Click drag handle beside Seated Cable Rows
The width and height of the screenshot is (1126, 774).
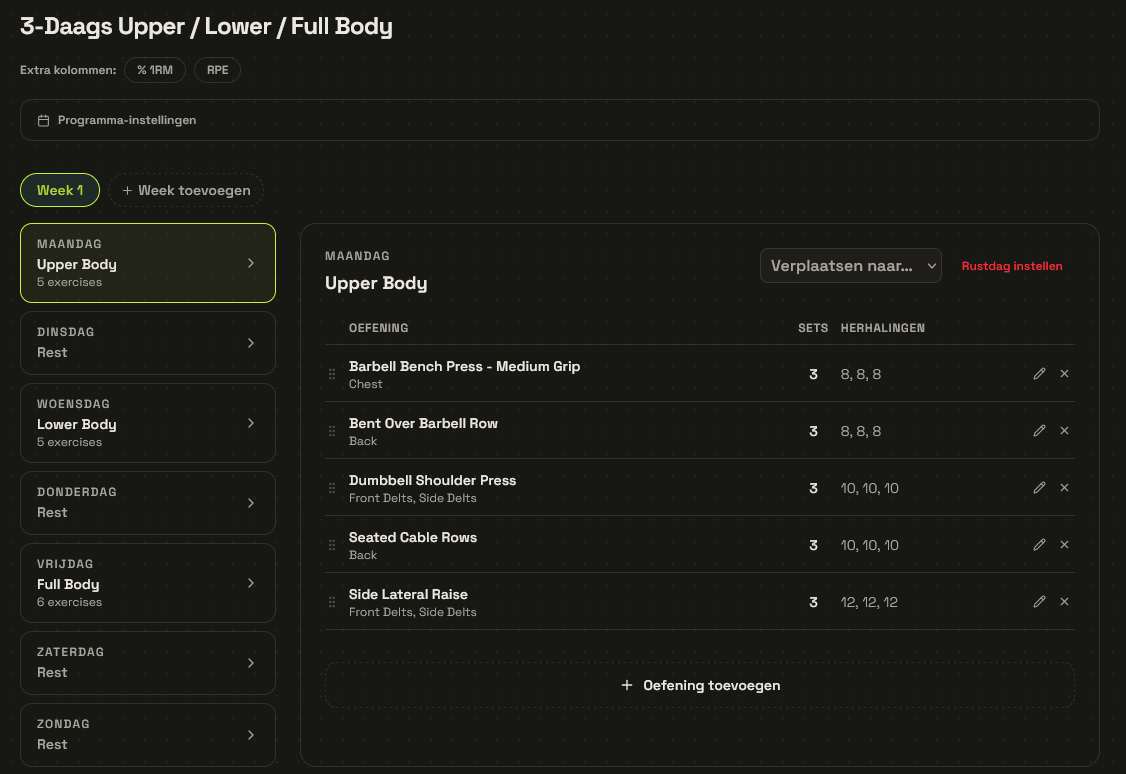click(x=332, y=545)
